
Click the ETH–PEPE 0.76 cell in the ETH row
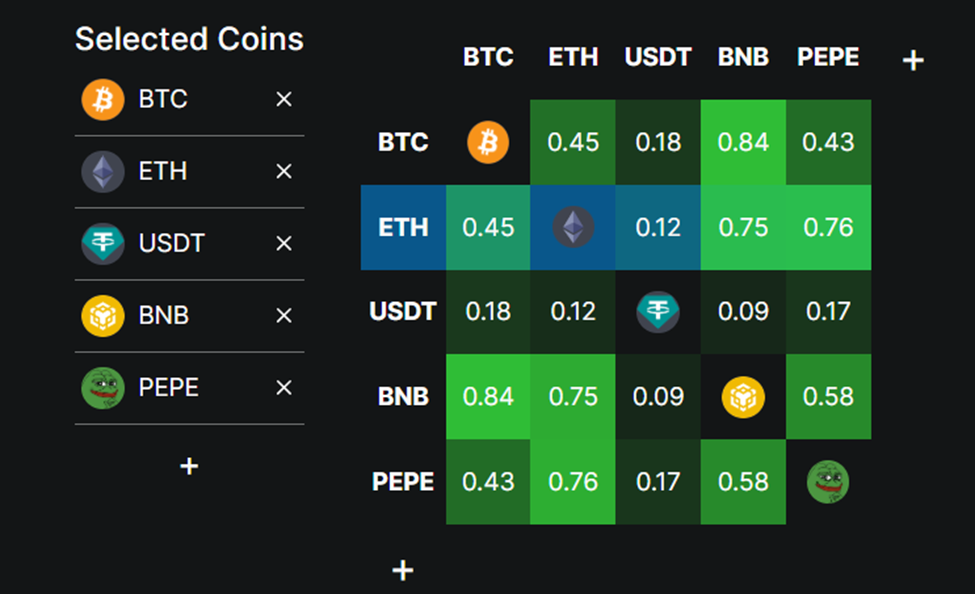click(828, 227)
